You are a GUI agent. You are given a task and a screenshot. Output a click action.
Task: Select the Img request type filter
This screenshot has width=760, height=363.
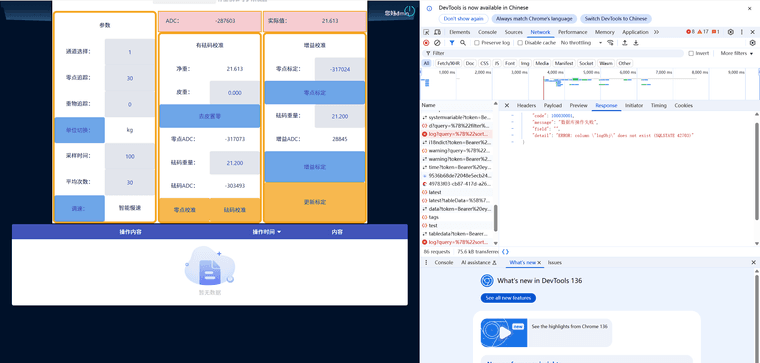pyautogui.click(x=525, y=63)
